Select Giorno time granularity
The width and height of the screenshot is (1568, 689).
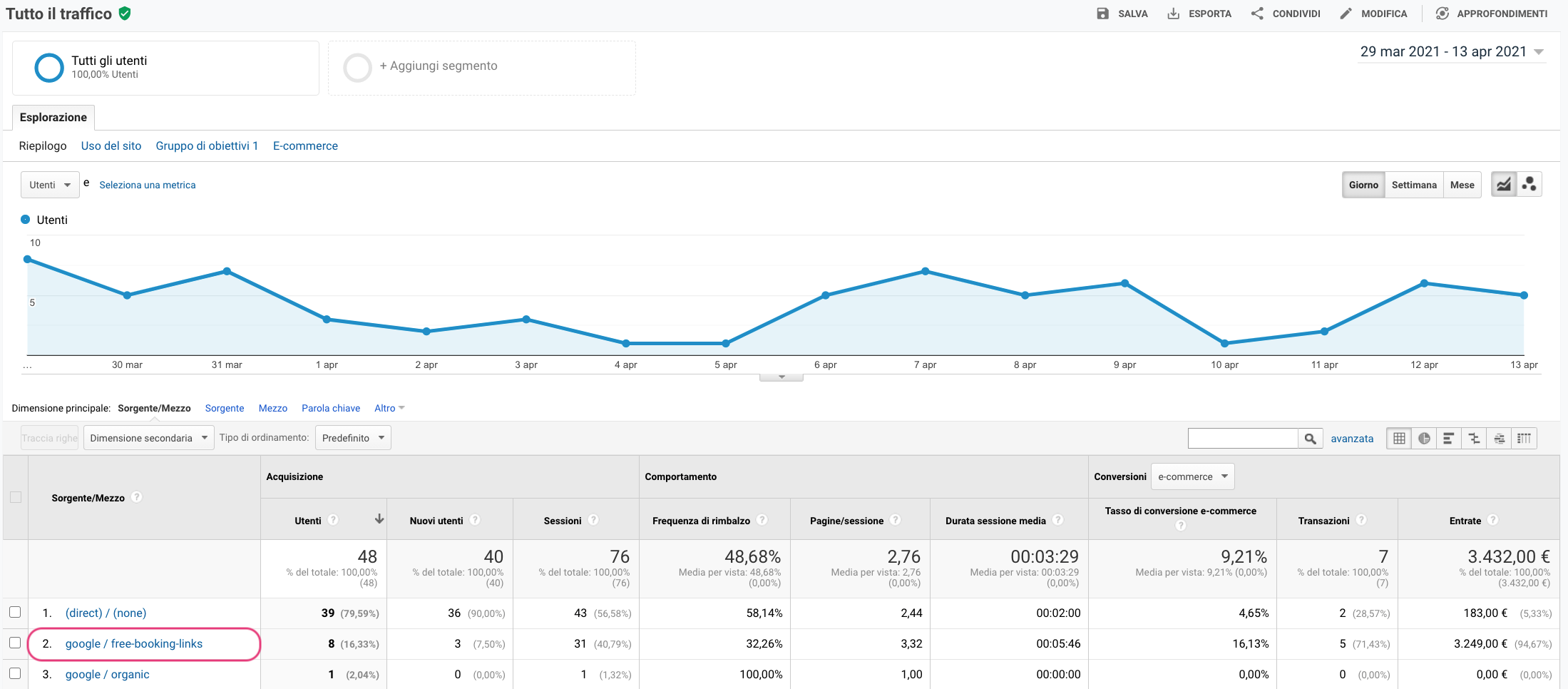point(1363,185)
